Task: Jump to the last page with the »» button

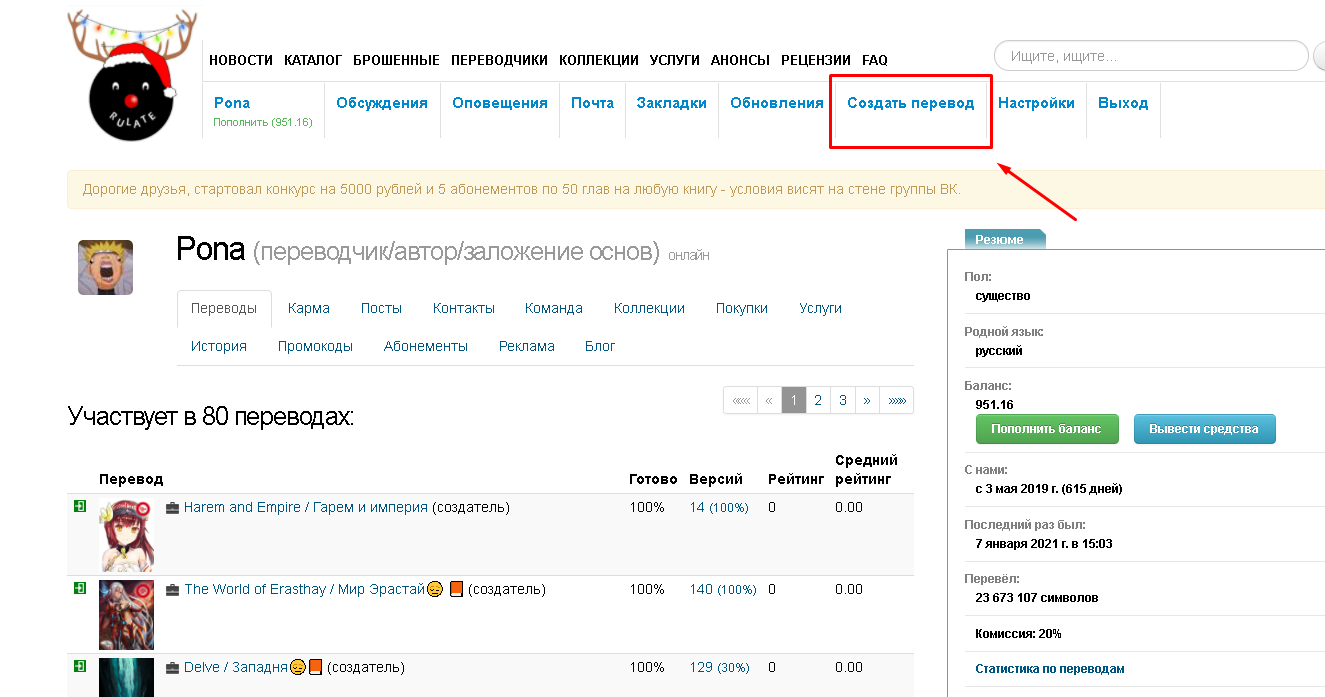Action: click(897, 400)
